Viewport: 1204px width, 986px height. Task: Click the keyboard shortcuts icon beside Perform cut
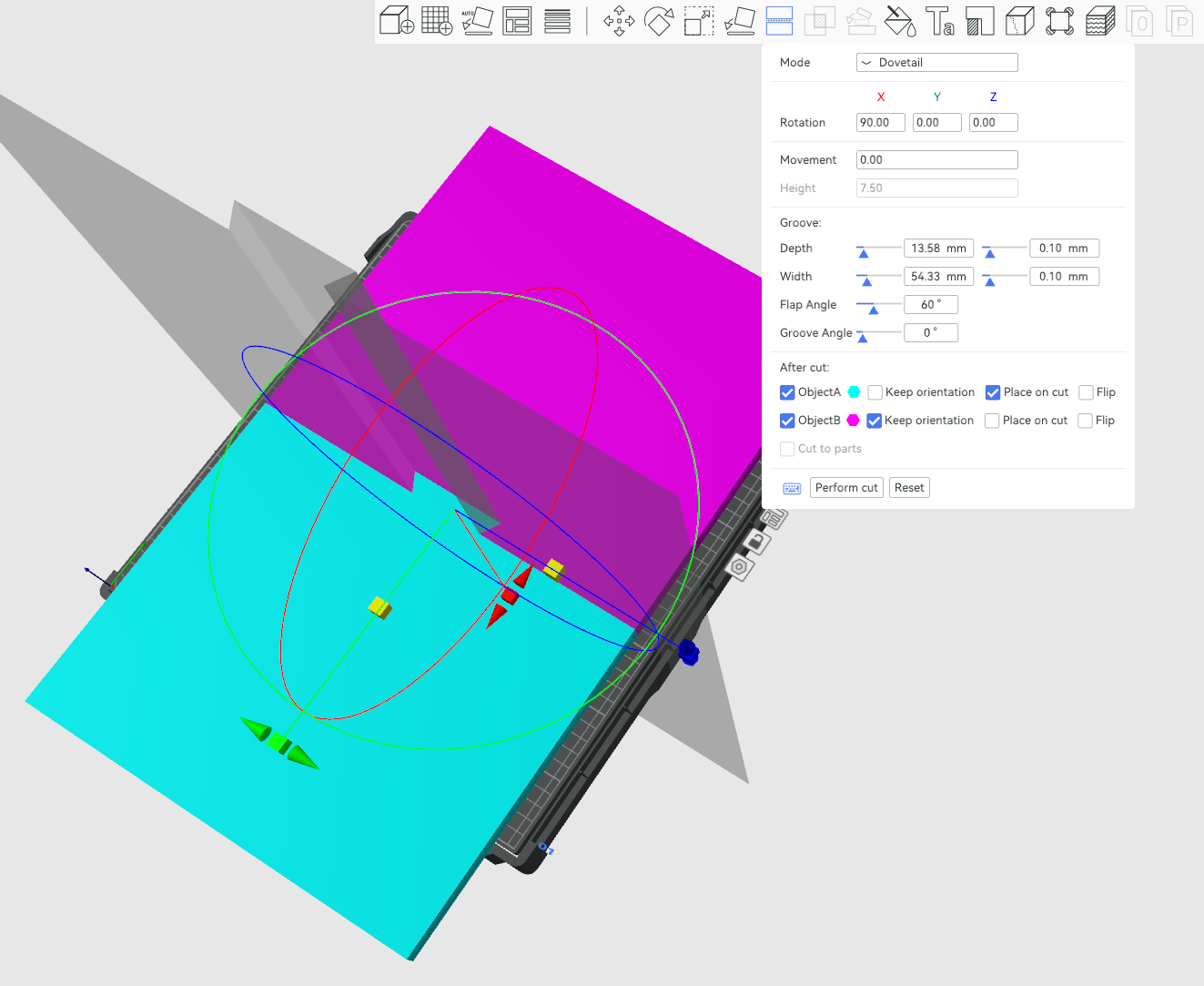click(x=792, y=488)
